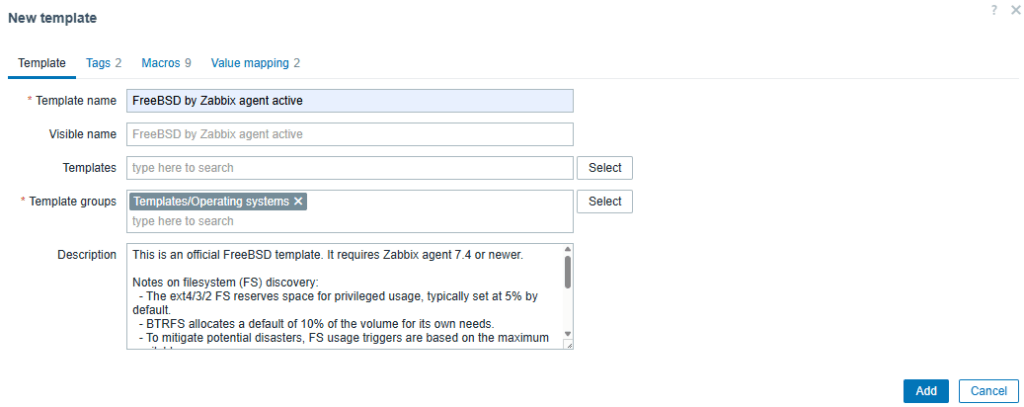Click the Template groups search input
Viewport: 1024px width, 407px height.
click(x=350, y=221)
